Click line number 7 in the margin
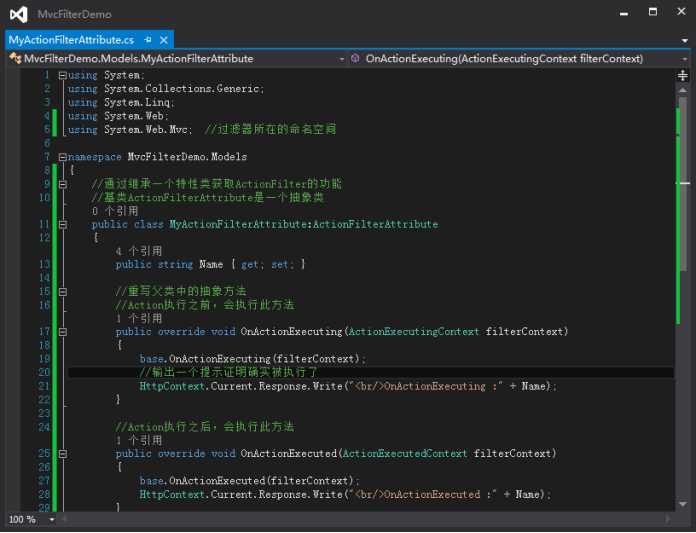The width and height of the screenshot is (696, 533). click(x=47, y=157)
